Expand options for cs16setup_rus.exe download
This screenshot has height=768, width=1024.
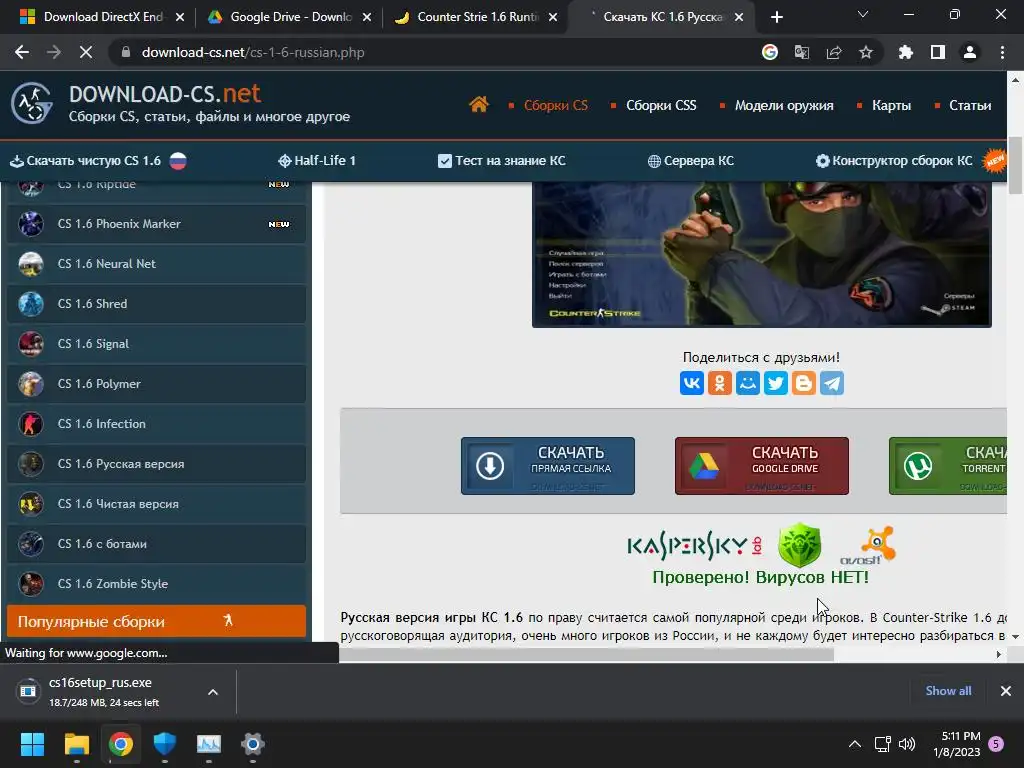coord(213,692)
